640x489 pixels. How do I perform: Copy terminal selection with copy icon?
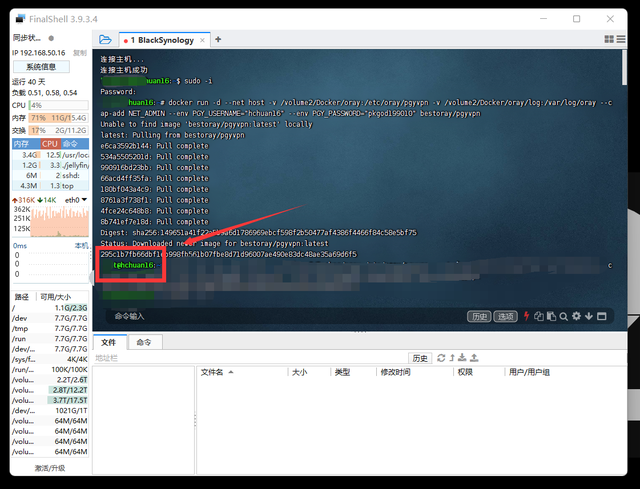pos(539,316)
